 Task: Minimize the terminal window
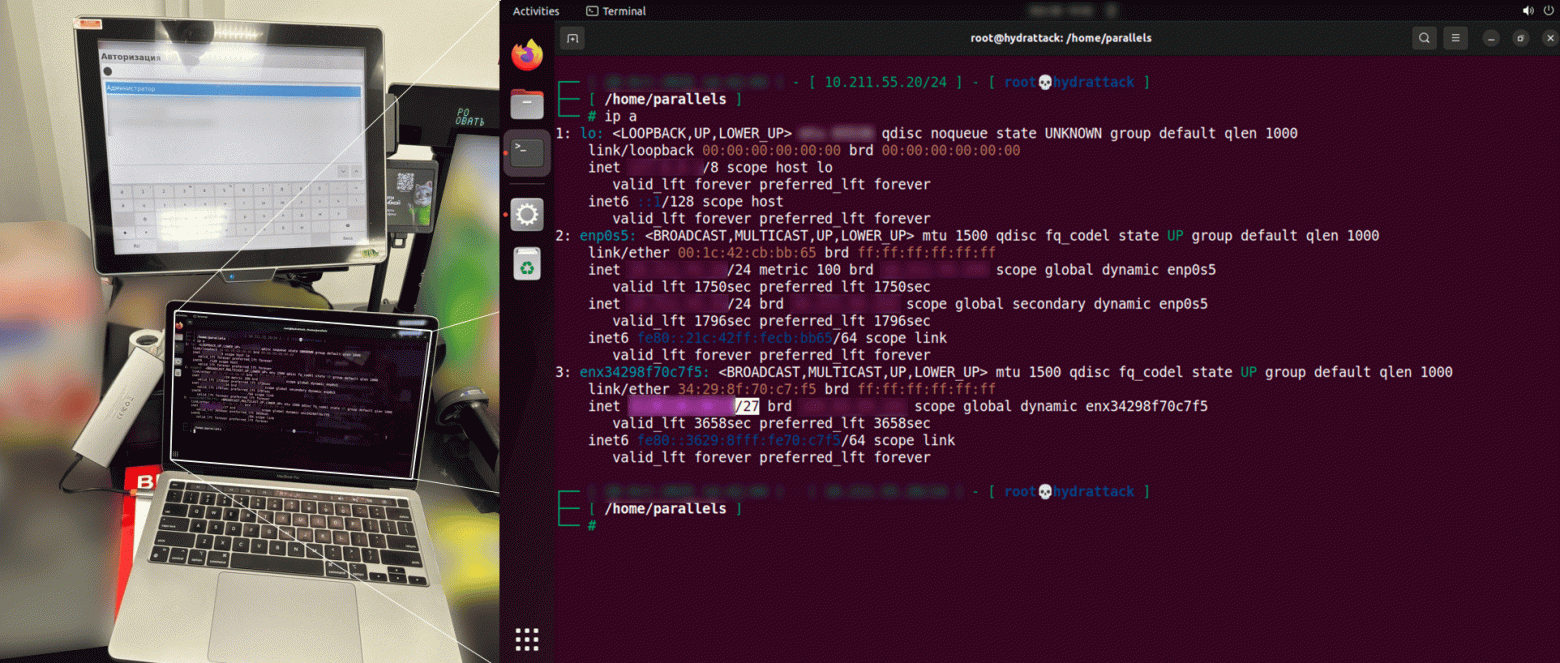click(1492, 38)
